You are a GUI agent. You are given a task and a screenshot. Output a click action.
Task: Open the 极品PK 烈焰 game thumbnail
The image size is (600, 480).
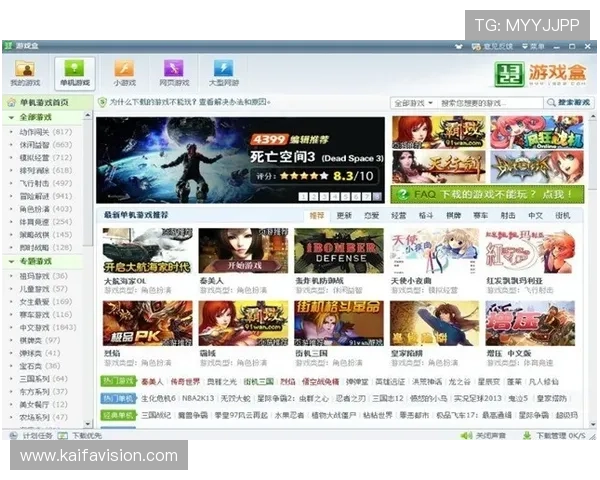pyautogui.click(x=148, y=323)
